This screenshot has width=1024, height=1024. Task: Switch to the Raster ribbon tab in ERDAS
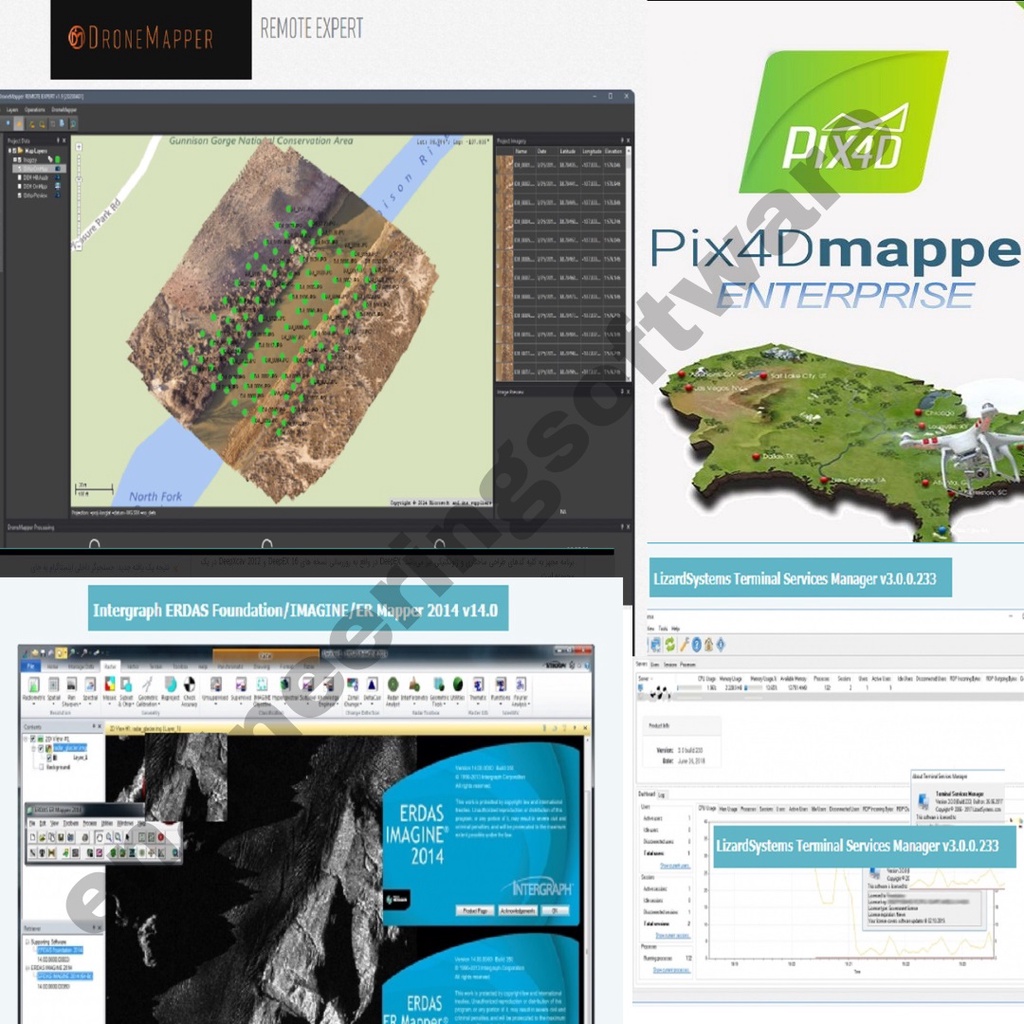pos(110,667)
